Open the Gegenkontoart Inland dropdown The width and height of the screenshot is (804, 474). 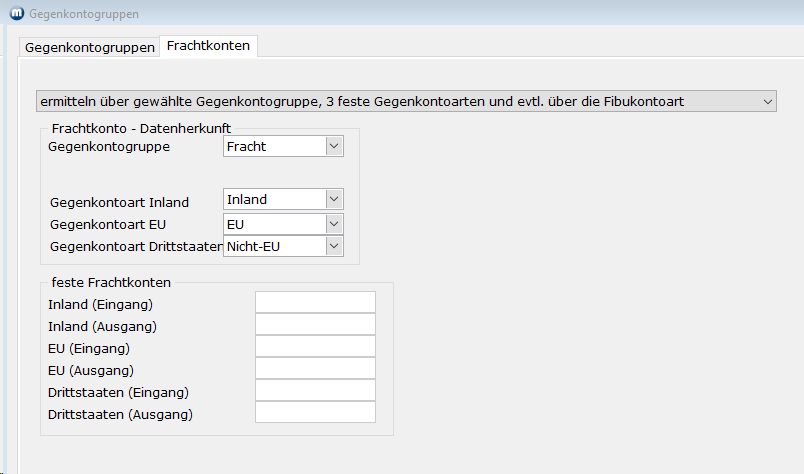pos(284,199)
